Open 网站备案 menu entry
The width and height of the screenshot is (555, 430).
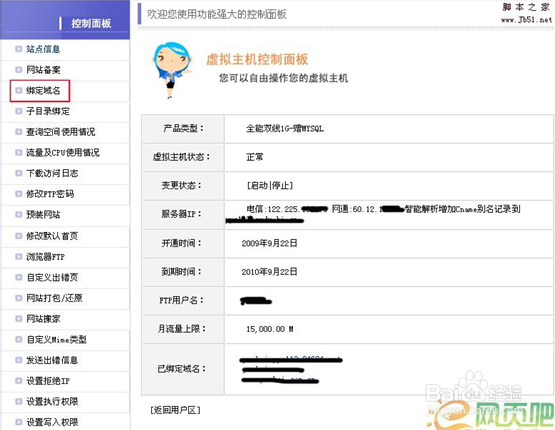click(43, 70)
